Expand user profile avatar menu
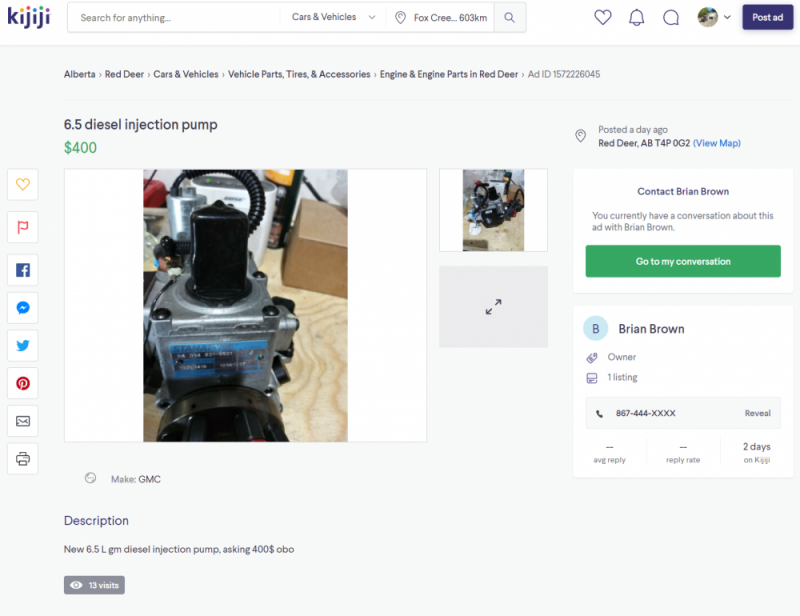This screenshot has height=616, width=800. point(714,17)
